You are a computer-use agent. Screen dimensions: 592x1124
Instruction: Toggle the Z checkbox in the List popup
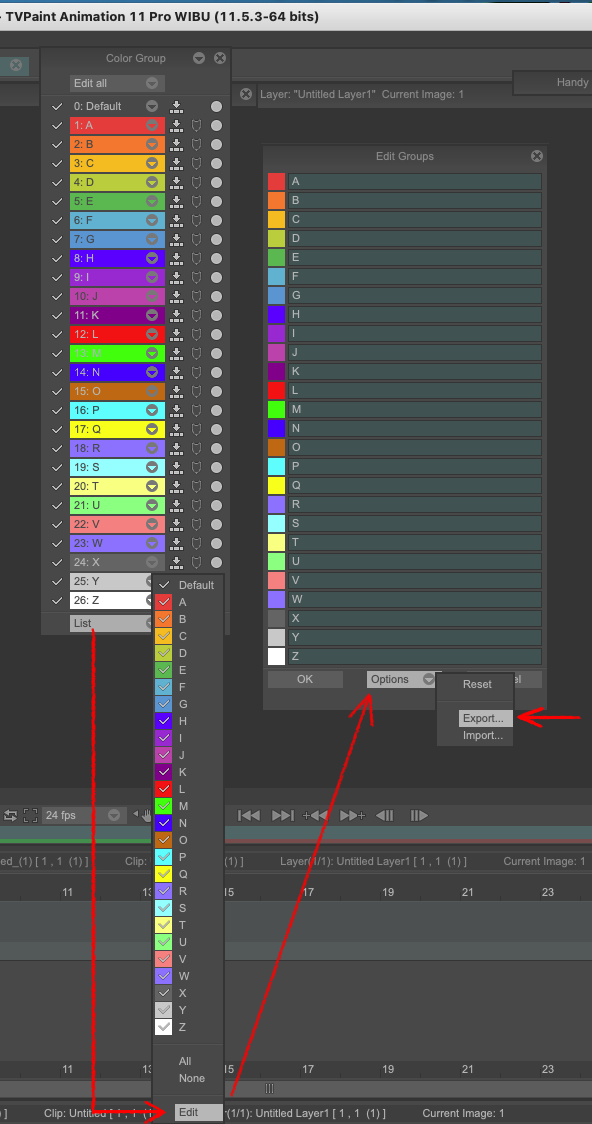pyautogui.click(x=164, y=1027)
